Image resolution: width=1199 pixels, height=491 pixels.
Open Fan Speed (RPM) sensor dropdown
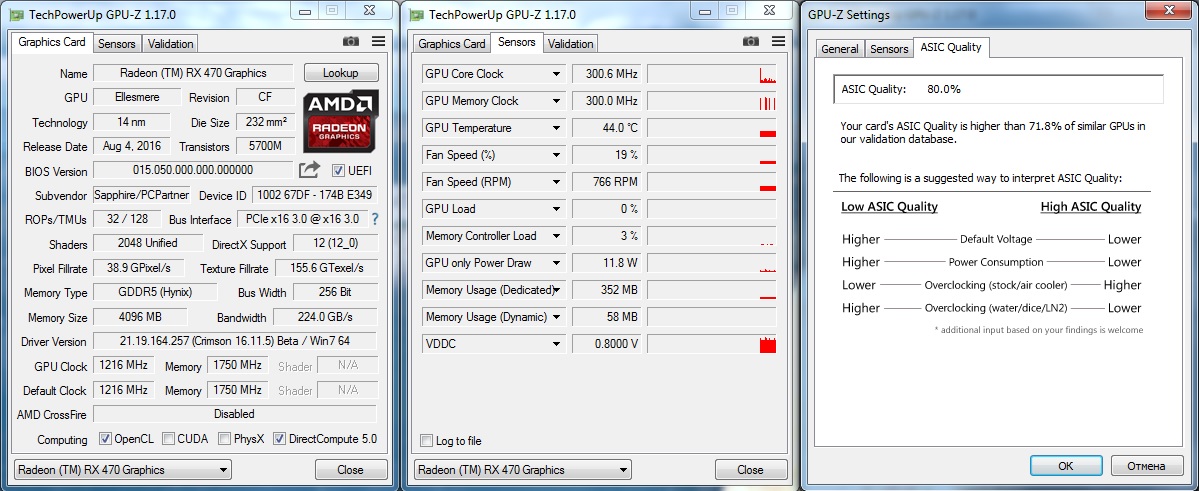(557, 182)
